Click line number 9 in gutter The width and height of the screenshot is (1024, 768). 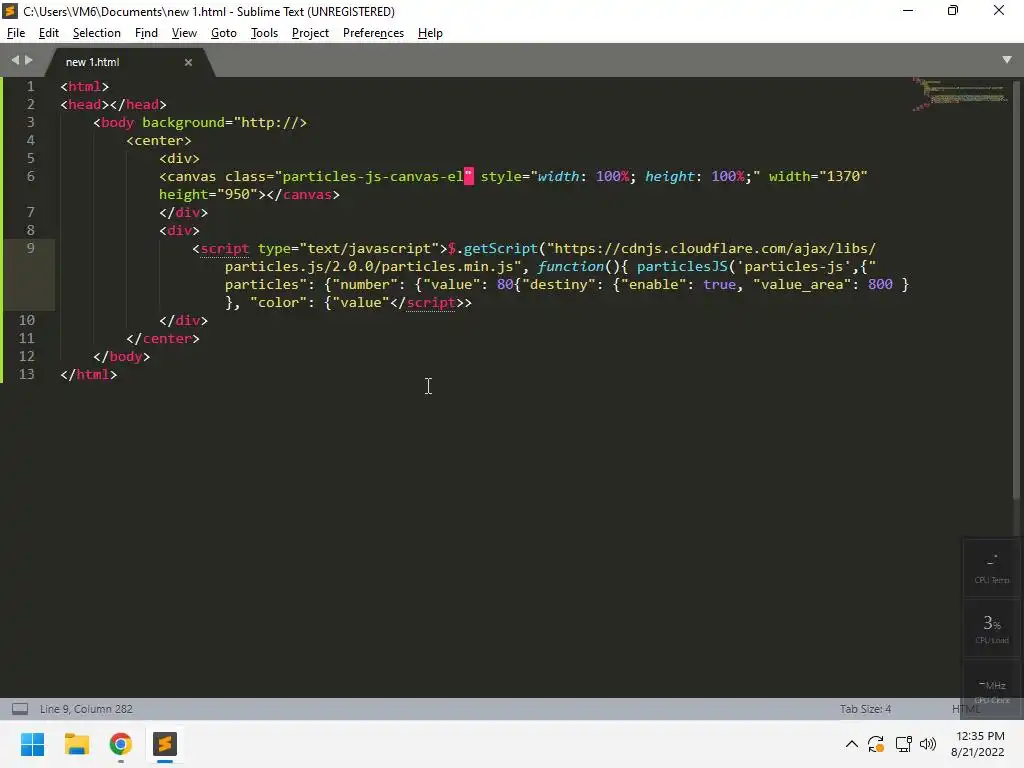(30, 248)
